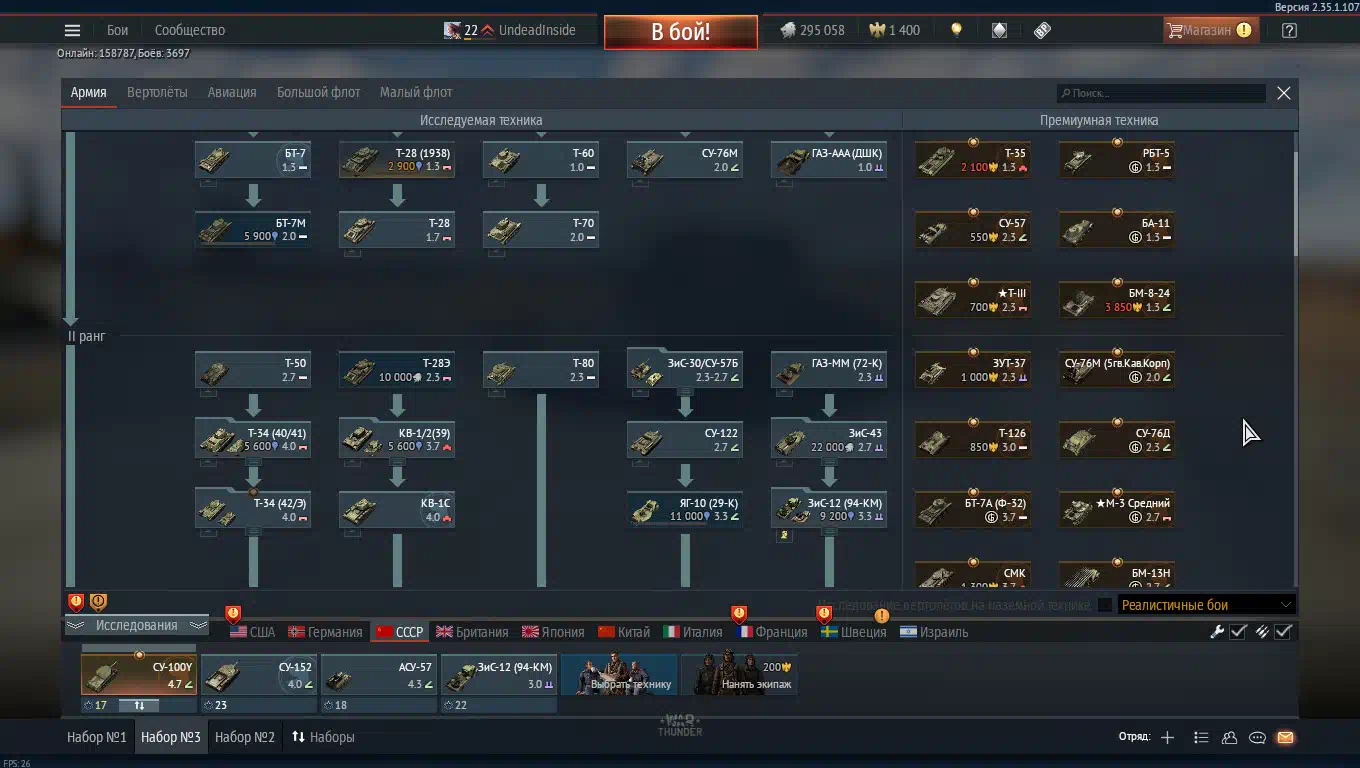The width and height of the screenshot is (1360, 768).
Task: Click the Поиск search field
Action: coord(1161,93)
